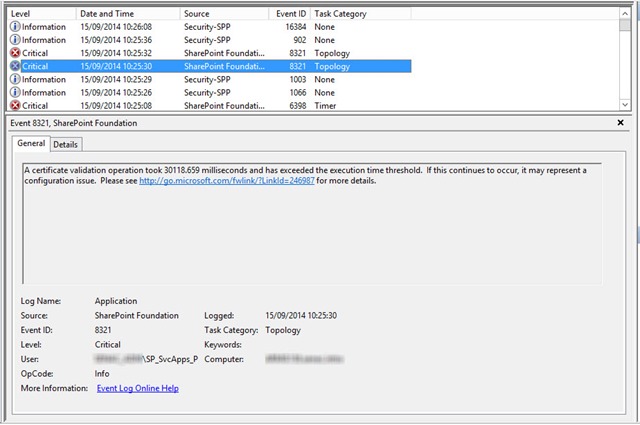
Task: Click the event list scroll up arrow
Action: click(x=625, y=13)
